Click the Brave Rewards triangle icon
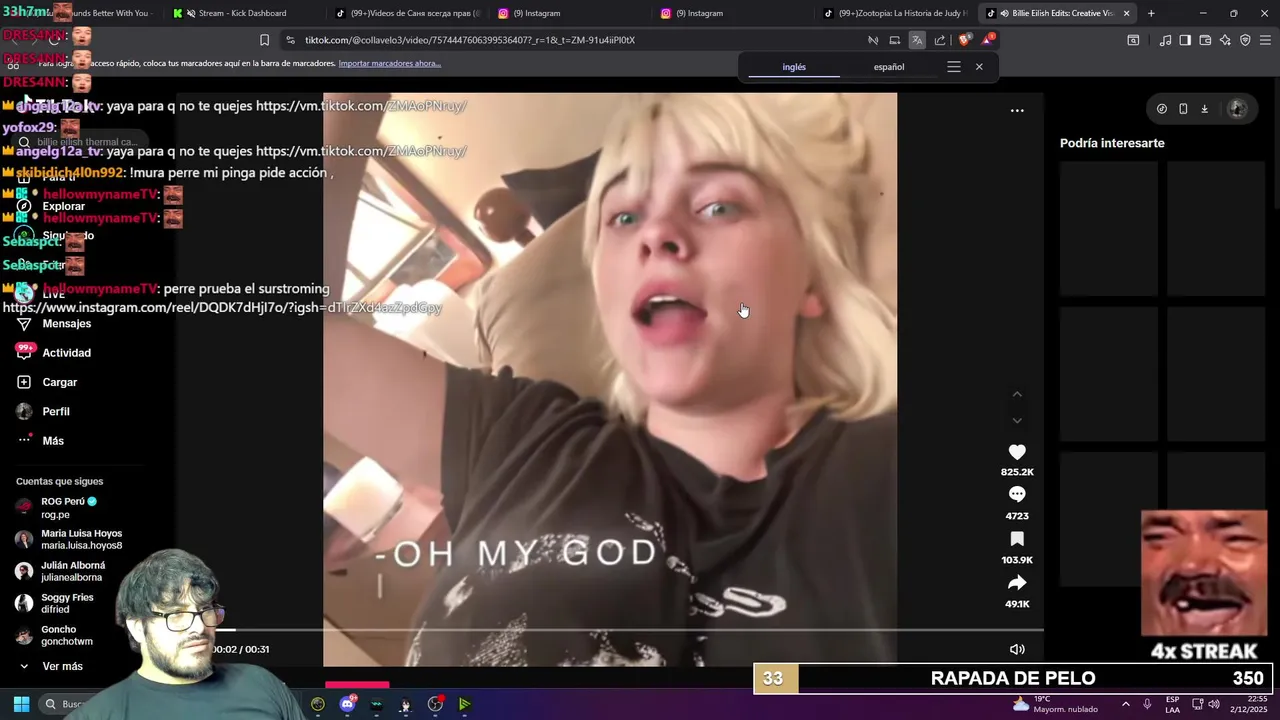The width and height of the screenshot is (1280, 720). tap(988, 40)
